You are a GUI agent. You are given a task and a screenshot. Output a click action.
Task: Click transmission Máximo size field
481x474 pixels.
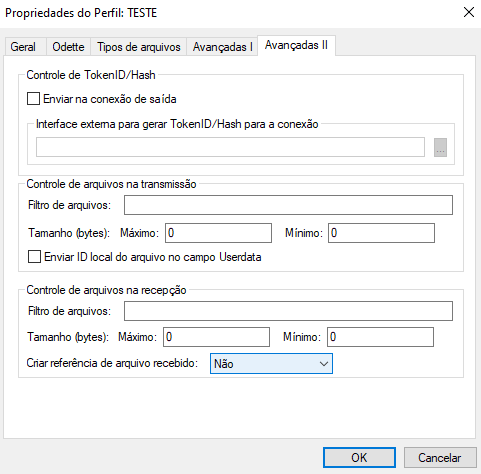click(218, 233)
